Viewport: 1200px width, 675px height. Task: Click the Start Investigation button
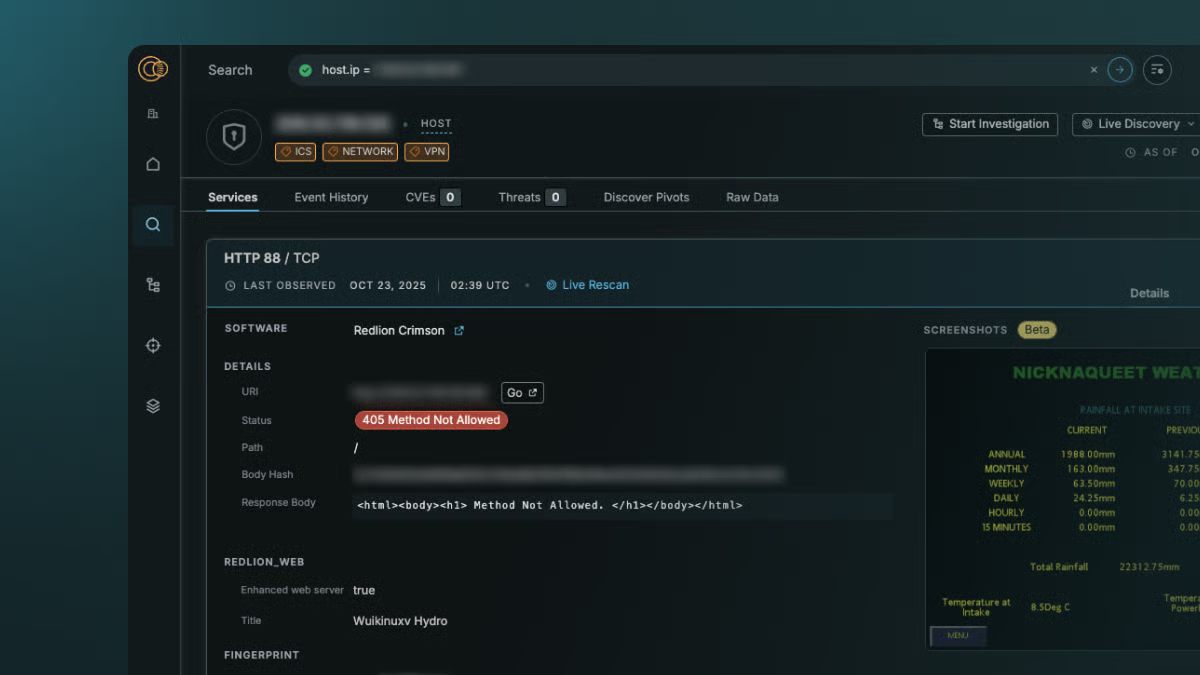click(x=989, y=124)
